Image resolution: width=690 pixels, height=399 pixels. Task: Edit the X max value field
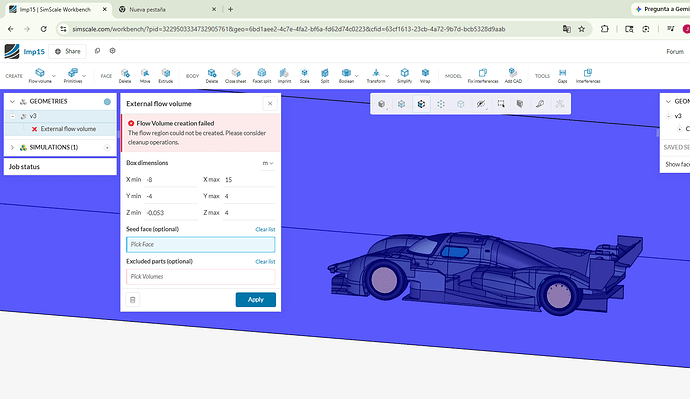tap(249, 179)
